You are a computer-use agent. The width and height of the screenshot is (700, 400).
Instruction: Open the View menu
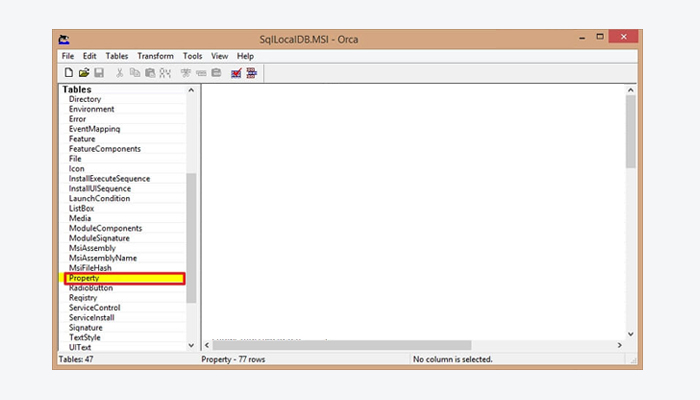(220, 56)
